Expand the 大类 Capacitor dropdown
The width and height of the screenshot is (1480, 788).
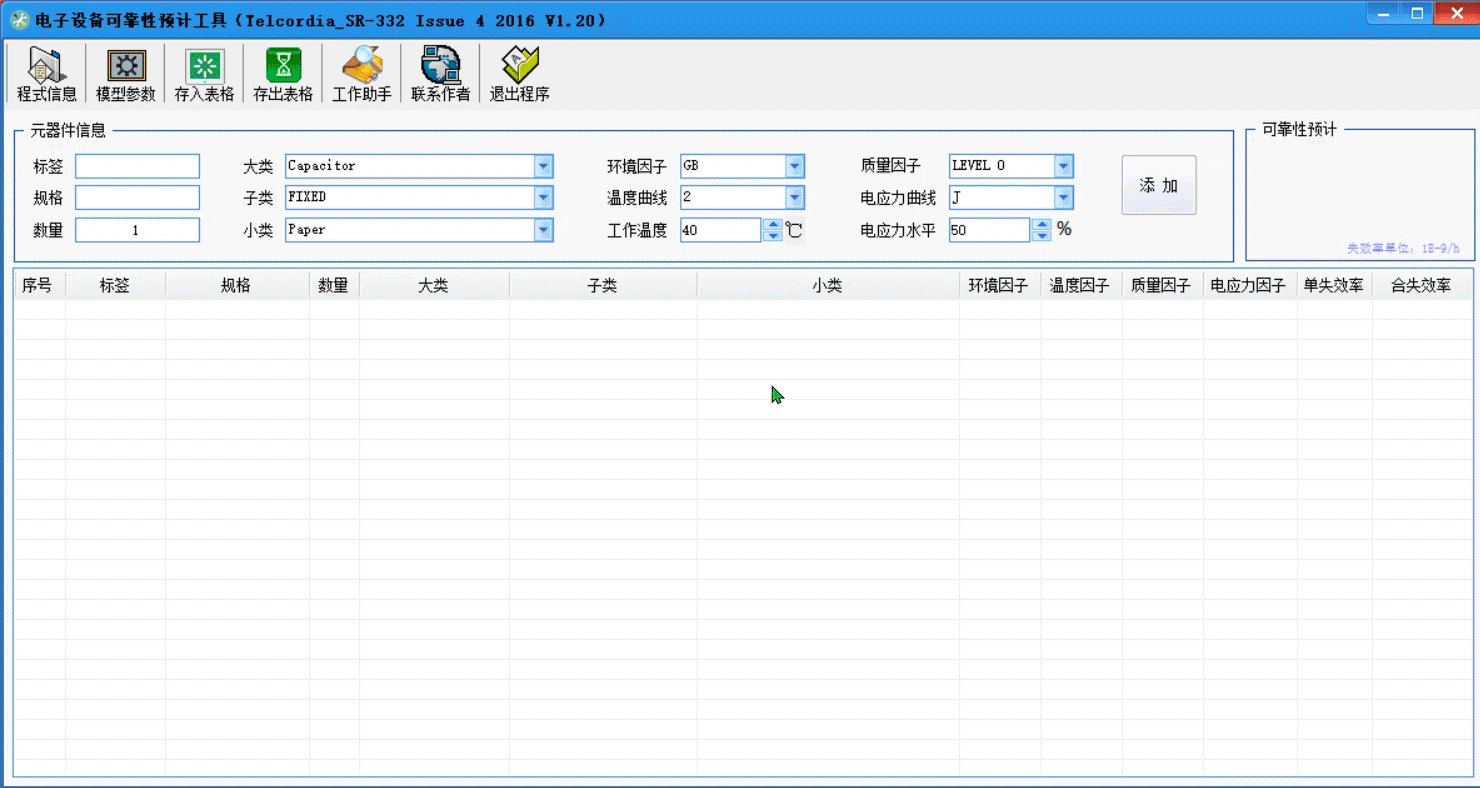(543, 166)
